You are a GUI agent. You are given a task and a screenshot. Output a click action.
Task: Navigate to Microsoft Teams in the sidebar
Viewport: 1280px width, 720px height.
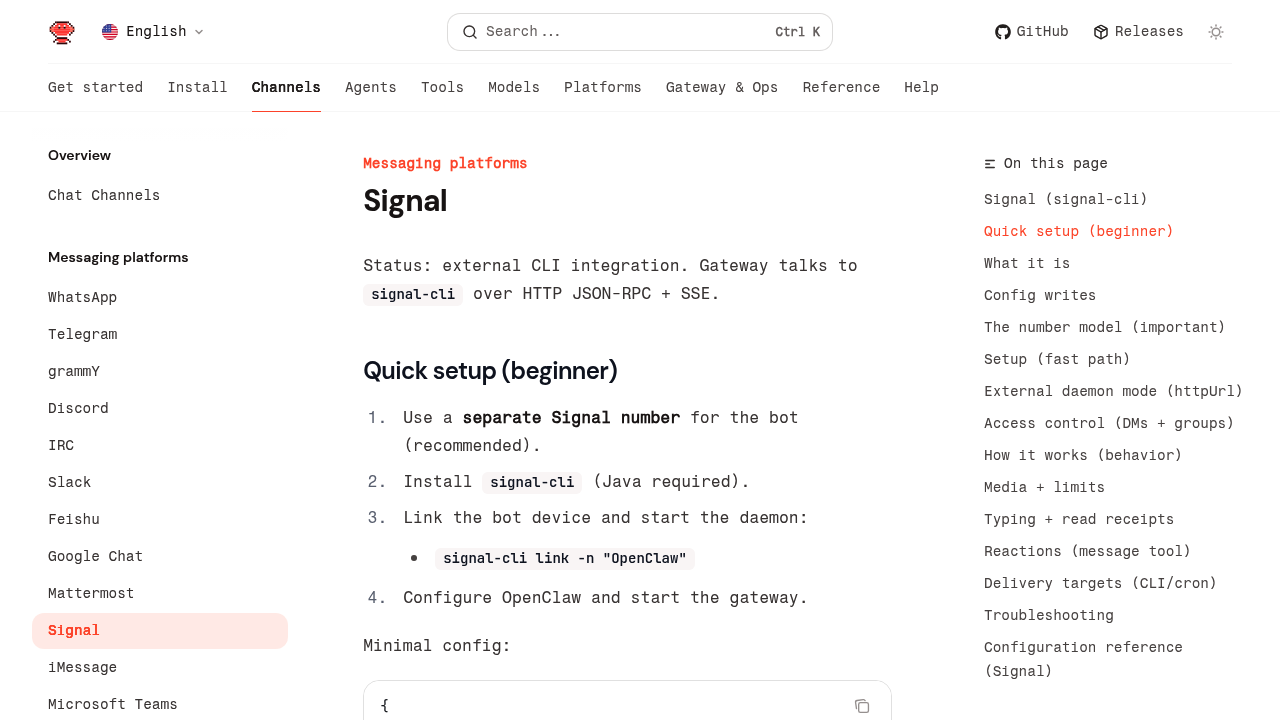(112, 704)
